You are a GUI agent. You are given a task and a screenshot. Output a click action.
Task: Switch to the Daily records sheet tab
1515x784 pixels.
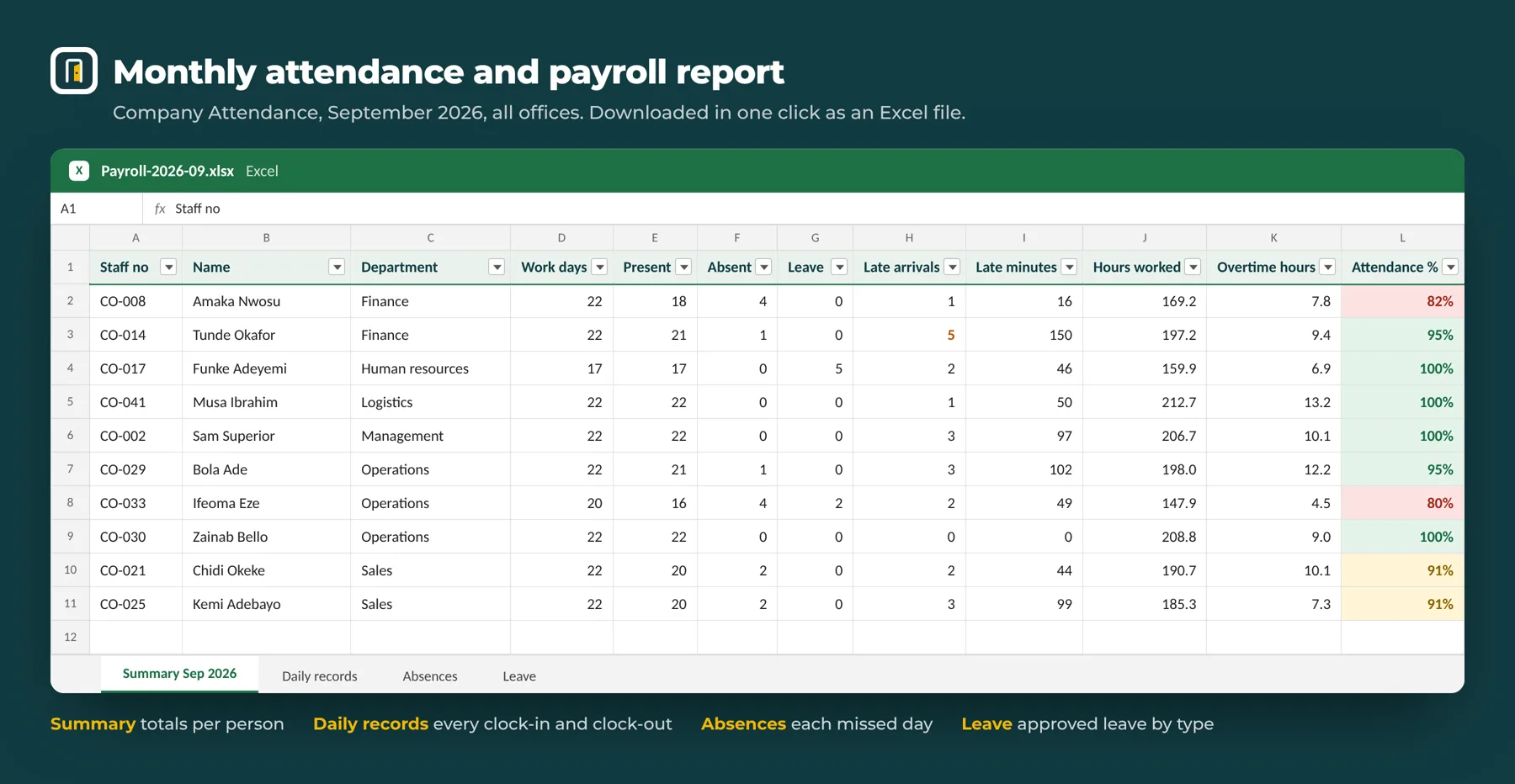point(320,675)
